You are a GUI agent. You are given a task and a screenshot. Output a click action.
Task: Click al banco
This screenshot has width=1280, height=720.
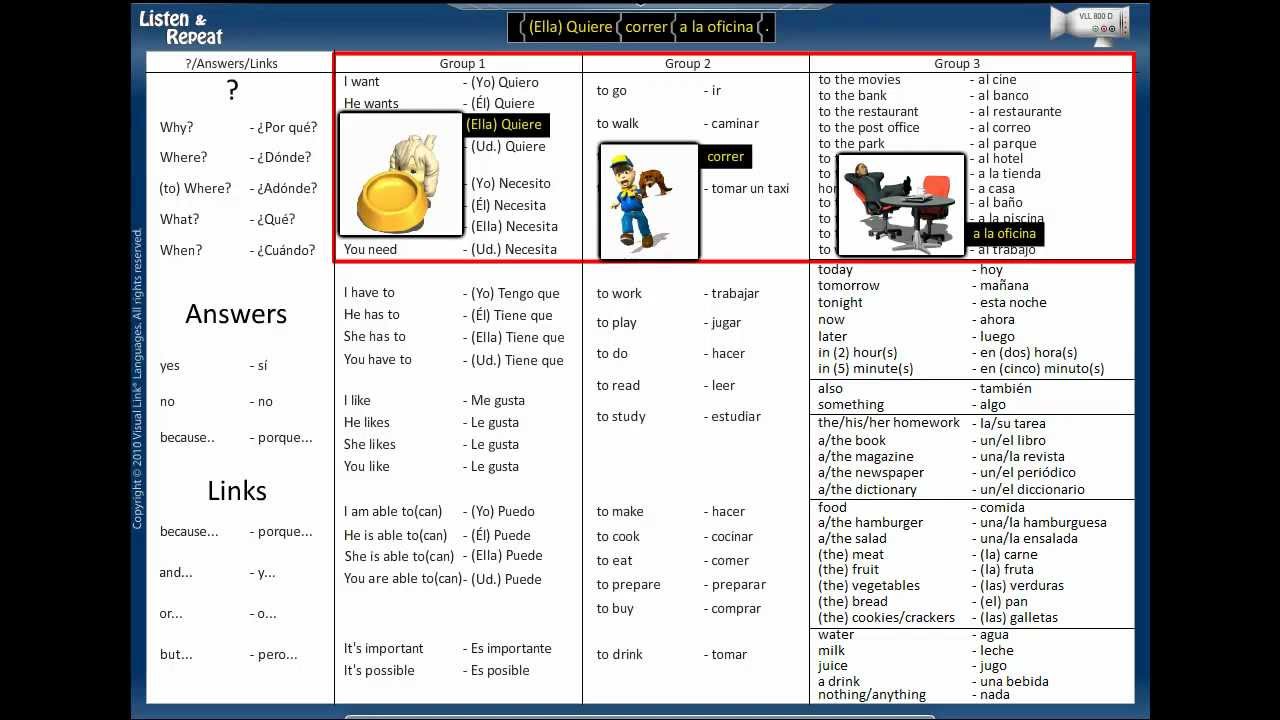pos(1003,96)
